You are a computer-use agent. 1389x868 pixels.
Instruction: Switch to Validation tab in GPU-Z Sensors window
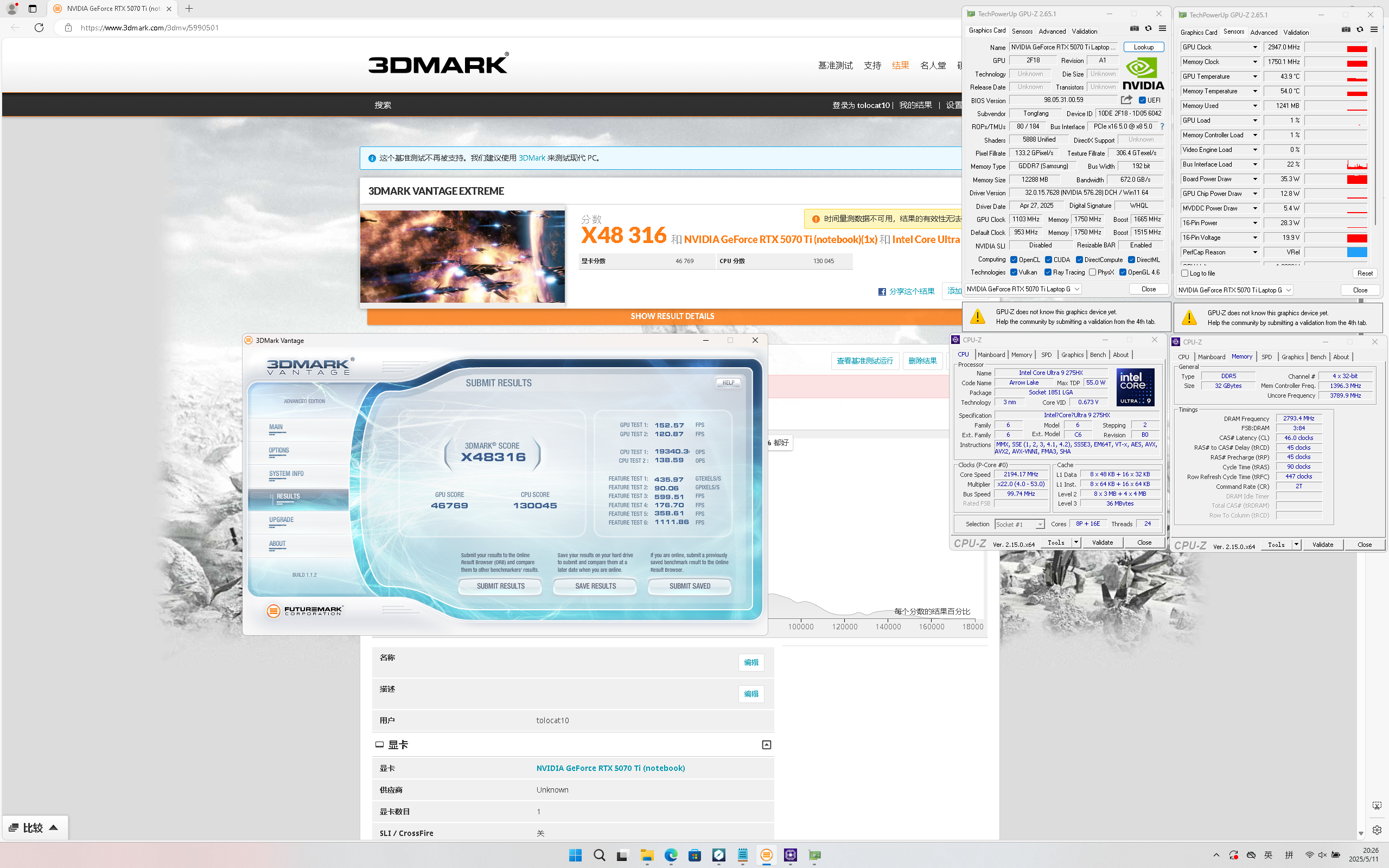(1296, 32)
